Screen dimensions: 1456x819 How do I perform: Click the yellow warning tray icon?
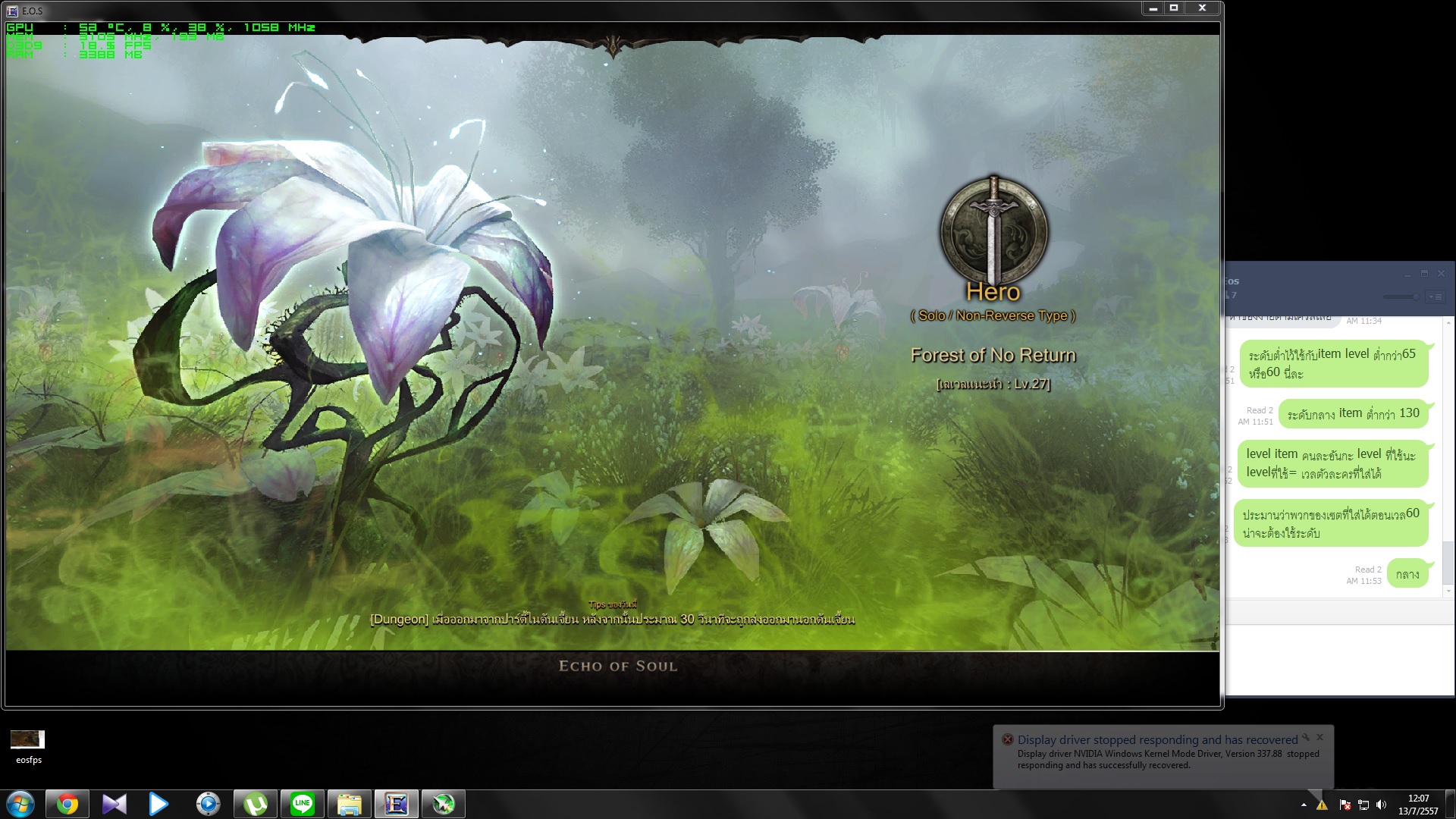[x=1322, y=805]
